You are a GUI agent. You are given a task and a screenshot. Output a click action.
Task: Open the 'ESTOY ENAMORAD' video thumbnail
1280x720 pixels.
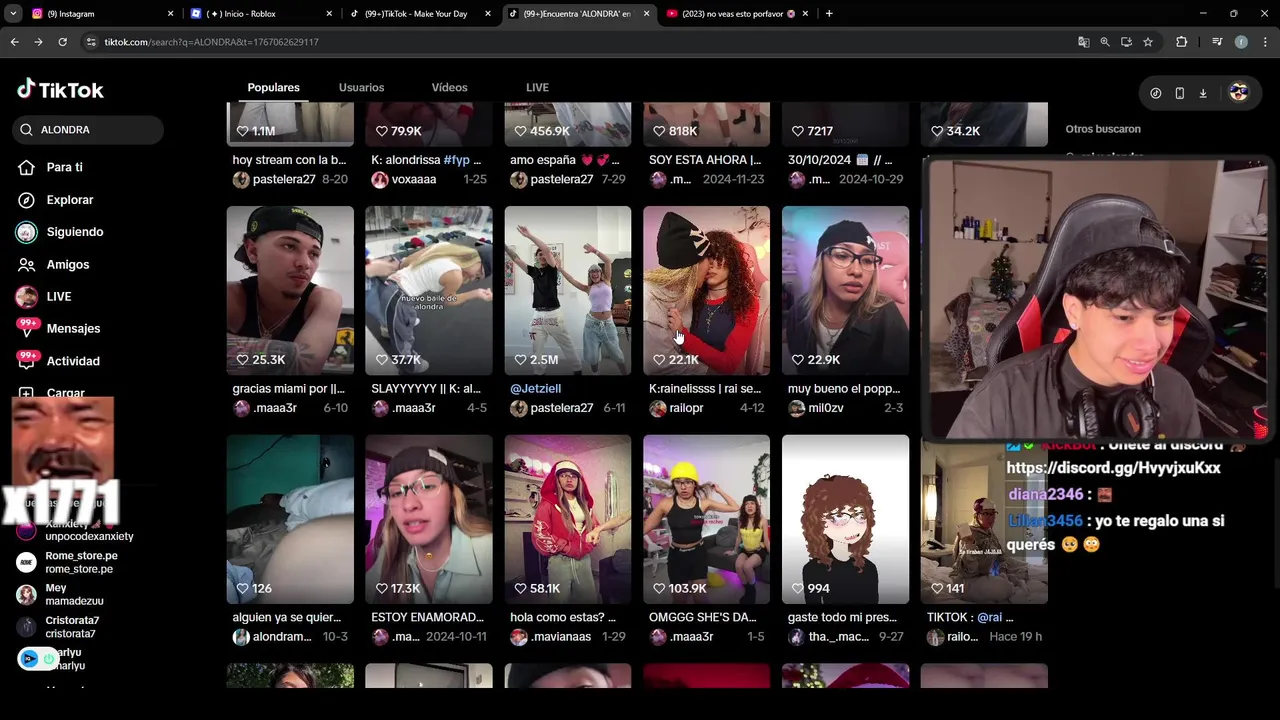click(429, 519)
